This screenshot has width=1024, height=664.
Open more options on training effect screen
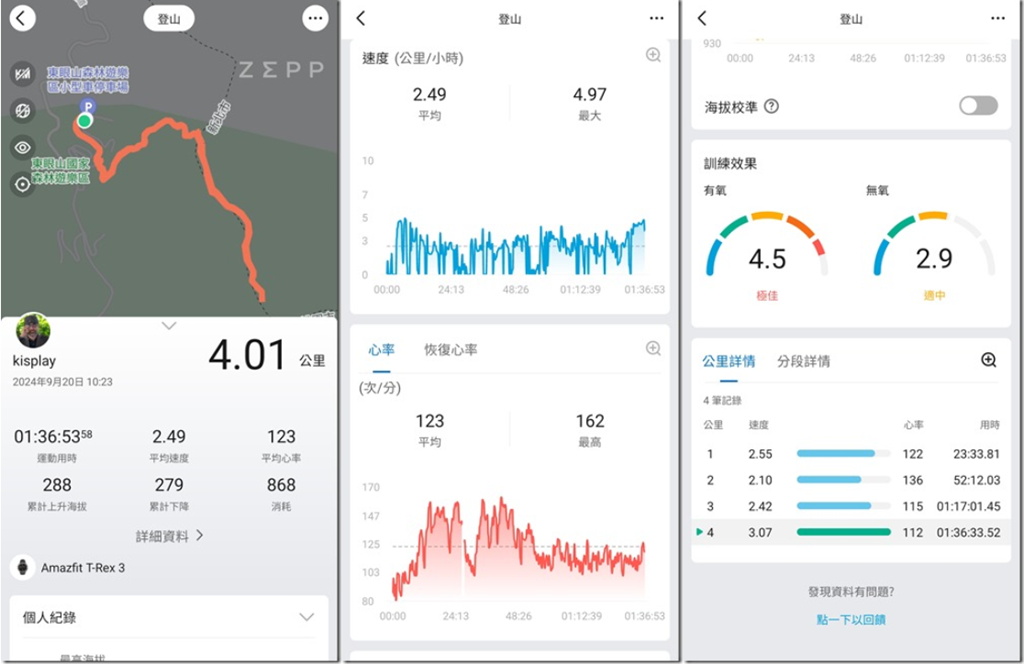point(998,18)
